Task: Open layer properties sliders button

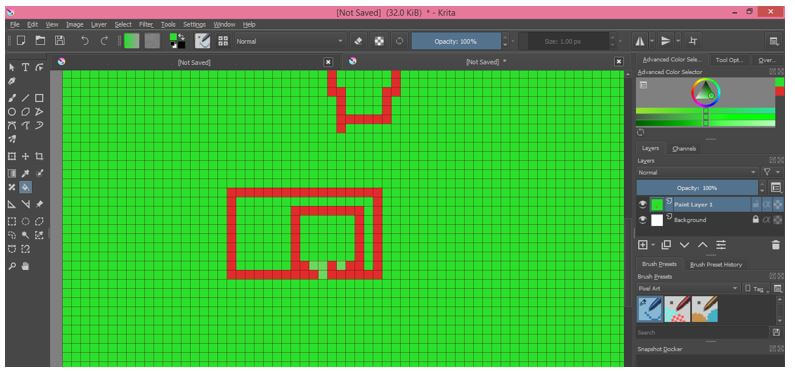Action: [x=721, y=245]
